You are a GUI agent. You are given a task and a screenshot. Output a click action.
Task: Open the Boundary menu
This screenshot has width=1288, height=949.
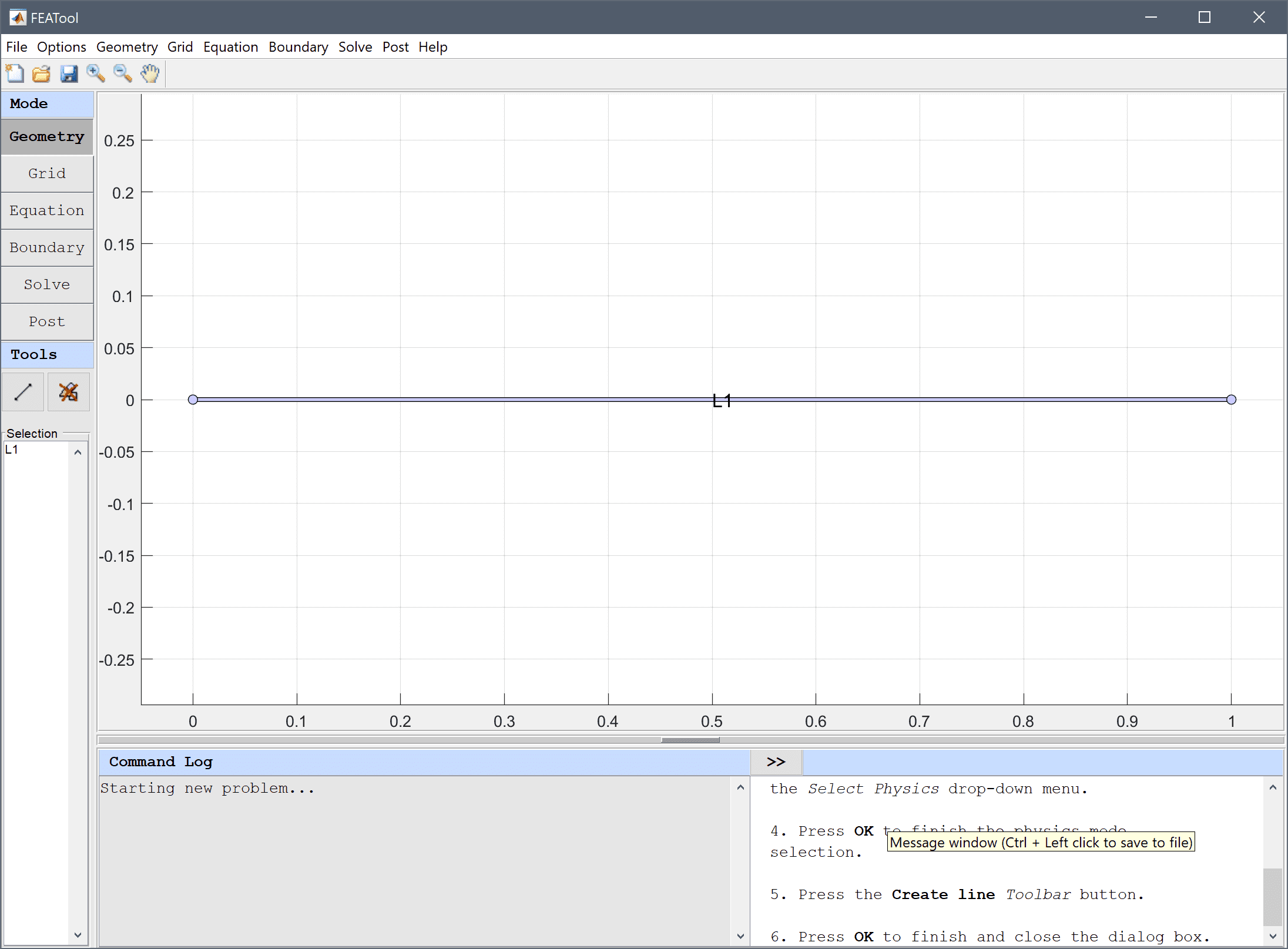[298, 47]
